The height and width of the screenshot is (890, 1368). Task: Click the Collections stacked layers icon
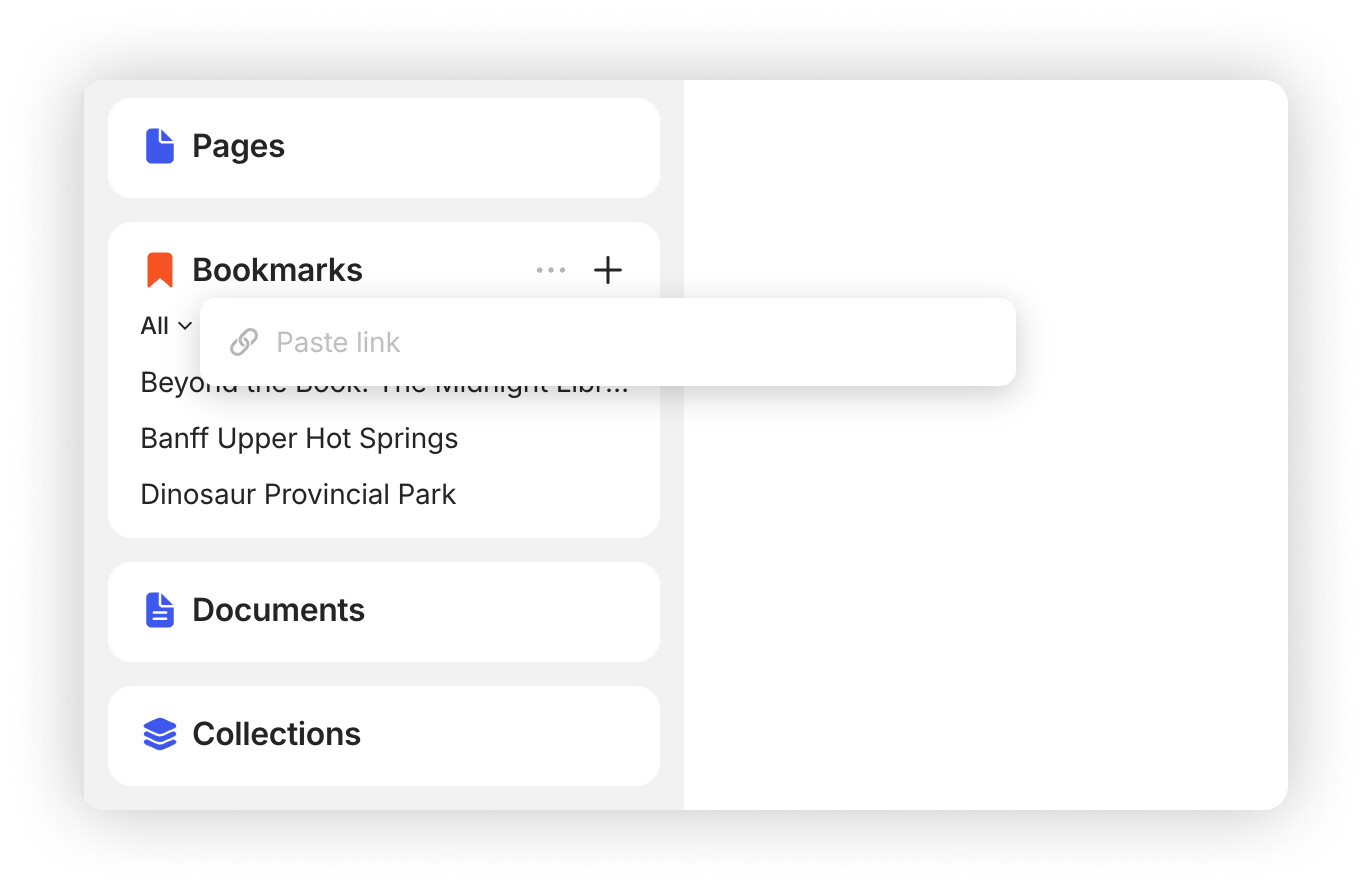[160, 734]
